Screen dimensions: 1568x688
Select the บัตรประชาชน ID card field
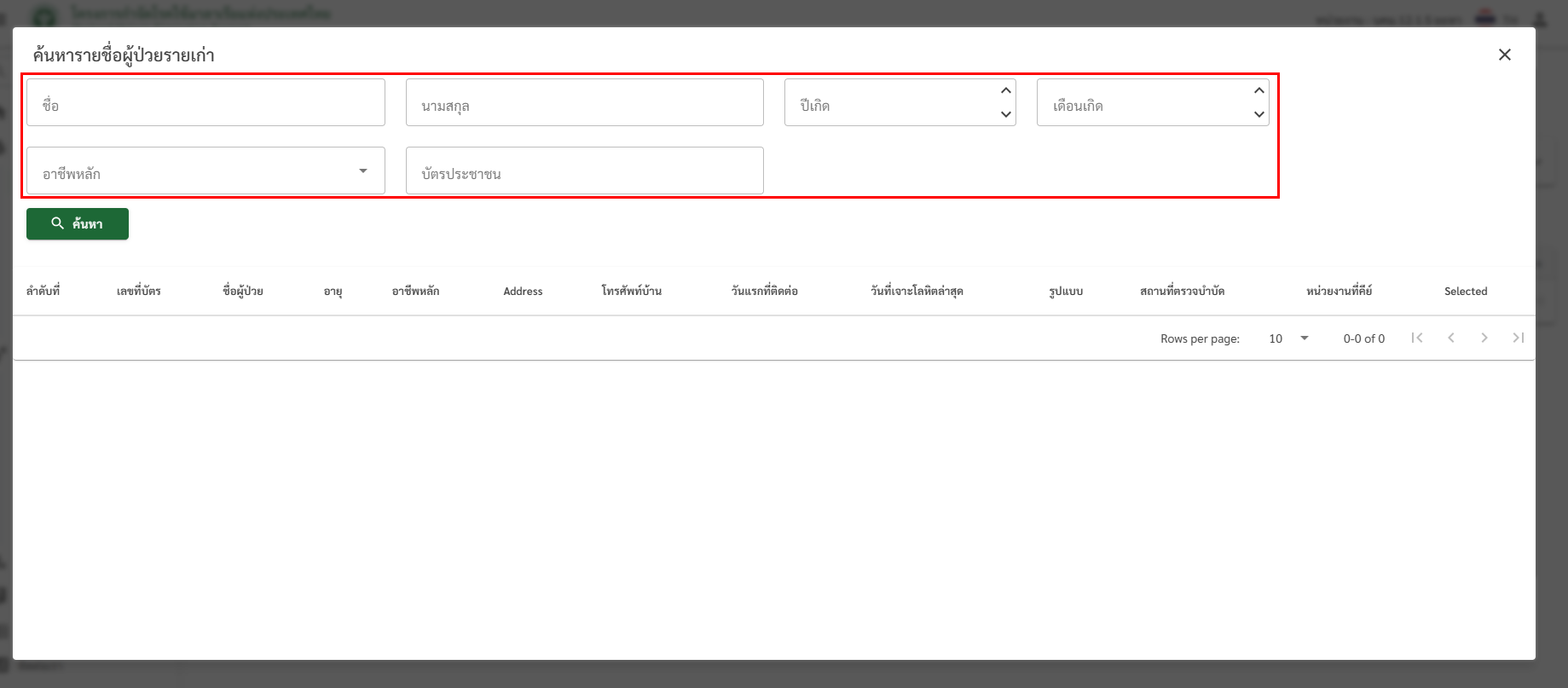tap(584, 171)
